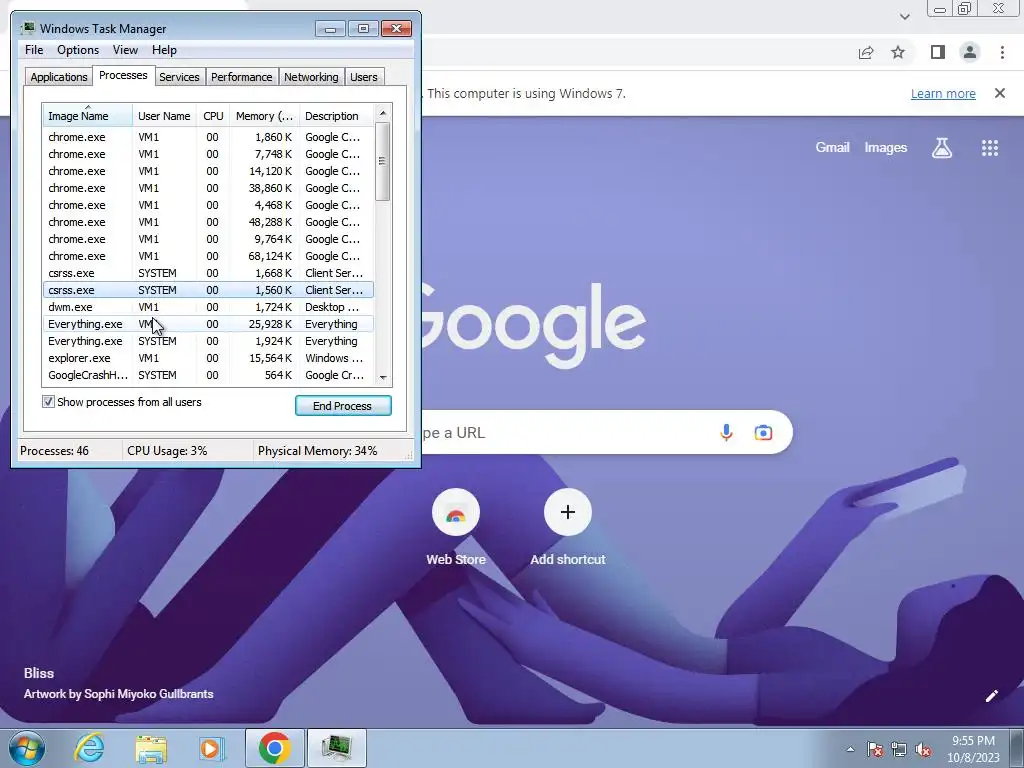The width and height of the screenshot is (1024, 768).
Task: Uncheck Show processes from all users
Action: point(48,402)
